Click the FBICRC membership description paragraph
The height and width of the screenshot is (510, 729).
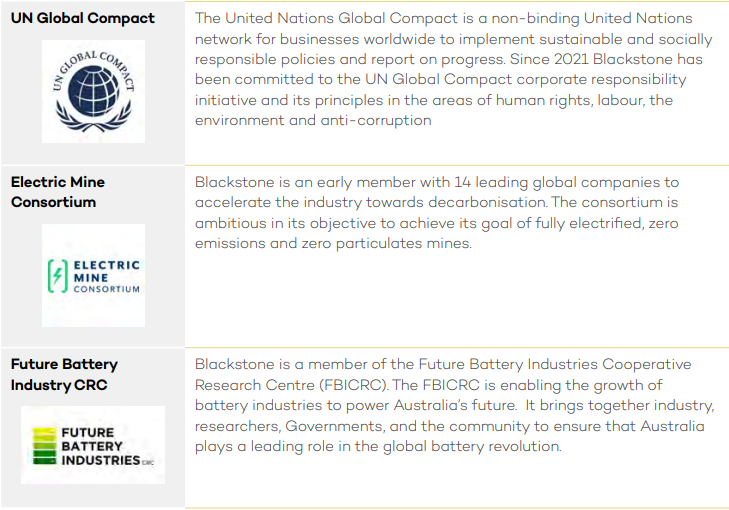(x=455, y=405)
